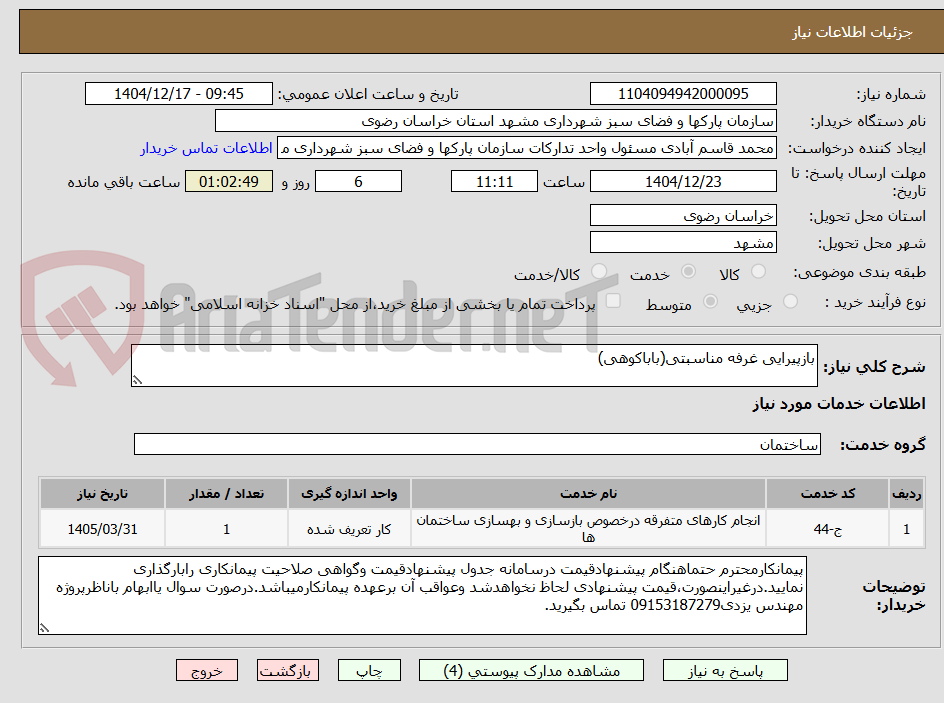Click unit cell کار تعریف شده
Image resolution: width=944 pixels, height=703 pixels.
(x=349, y=528)
